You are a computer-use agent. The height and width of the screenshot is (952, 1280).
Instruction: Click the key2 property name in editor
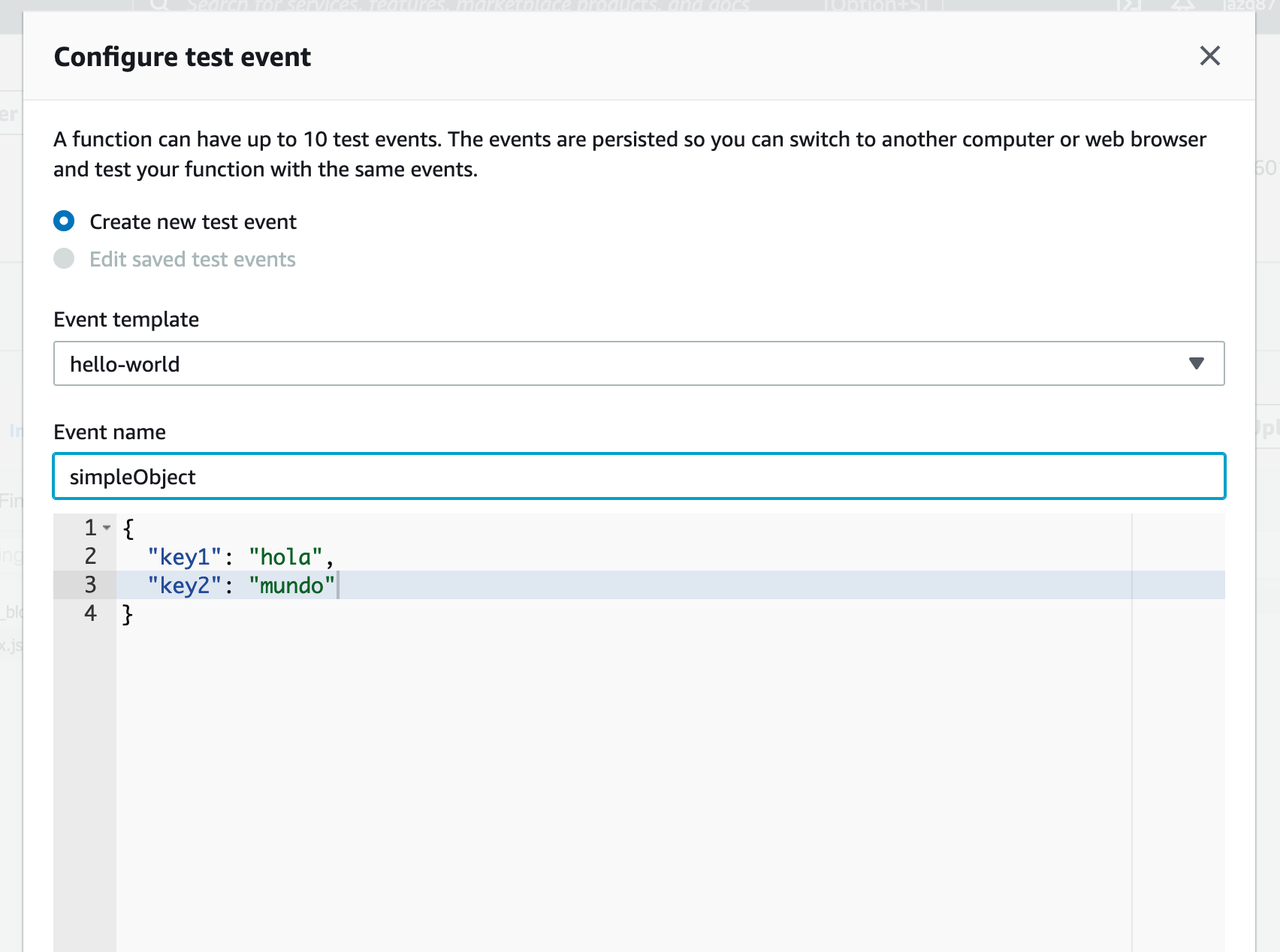[184, 585]
